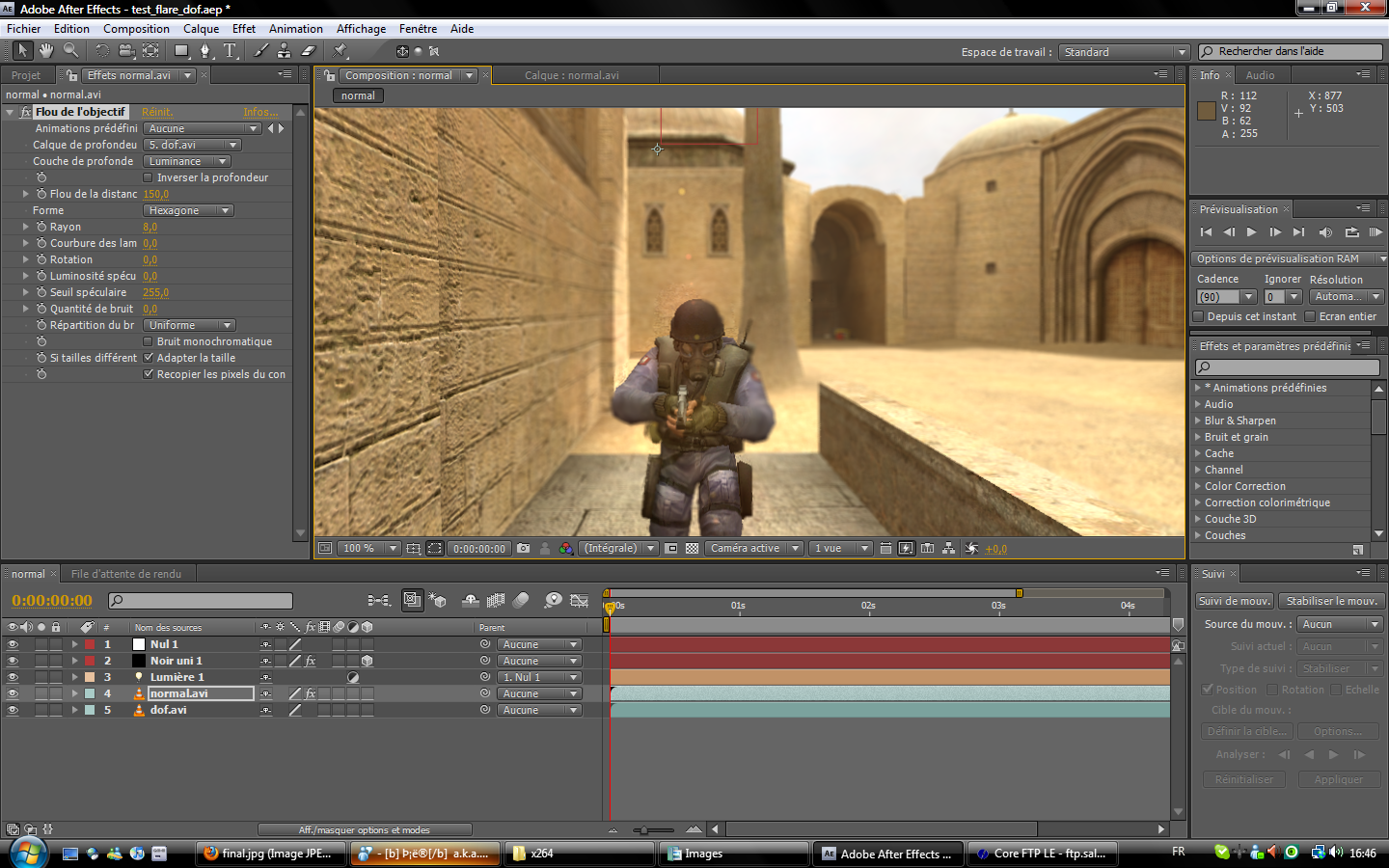Open the Effet menu
This screenshot has height=868, width=1389.
244,29
